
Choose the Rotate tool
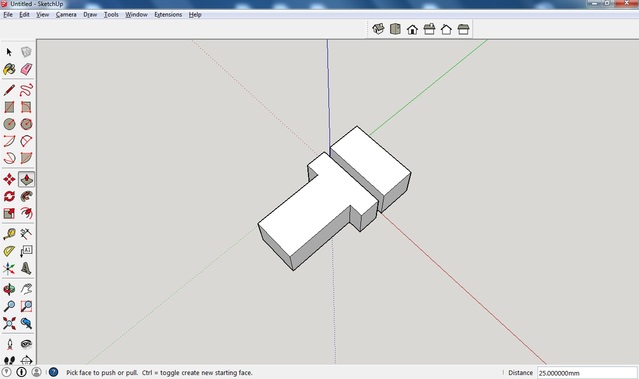(x=9, y=196)
